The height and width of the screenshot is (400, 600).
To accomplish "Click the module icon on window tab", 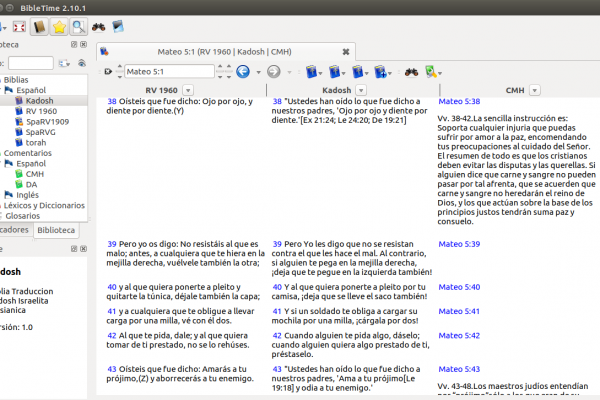I will 104,51.
